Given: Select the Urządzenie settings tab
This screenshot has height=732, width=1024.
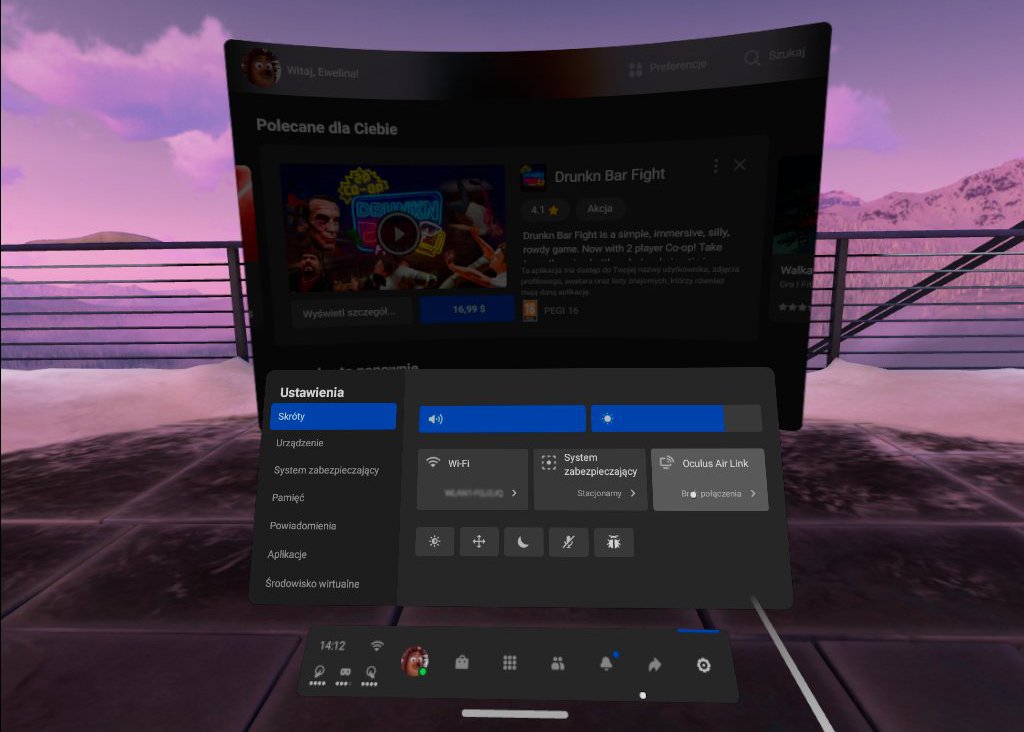Looking at the screenshot, I should click(300, 443).
